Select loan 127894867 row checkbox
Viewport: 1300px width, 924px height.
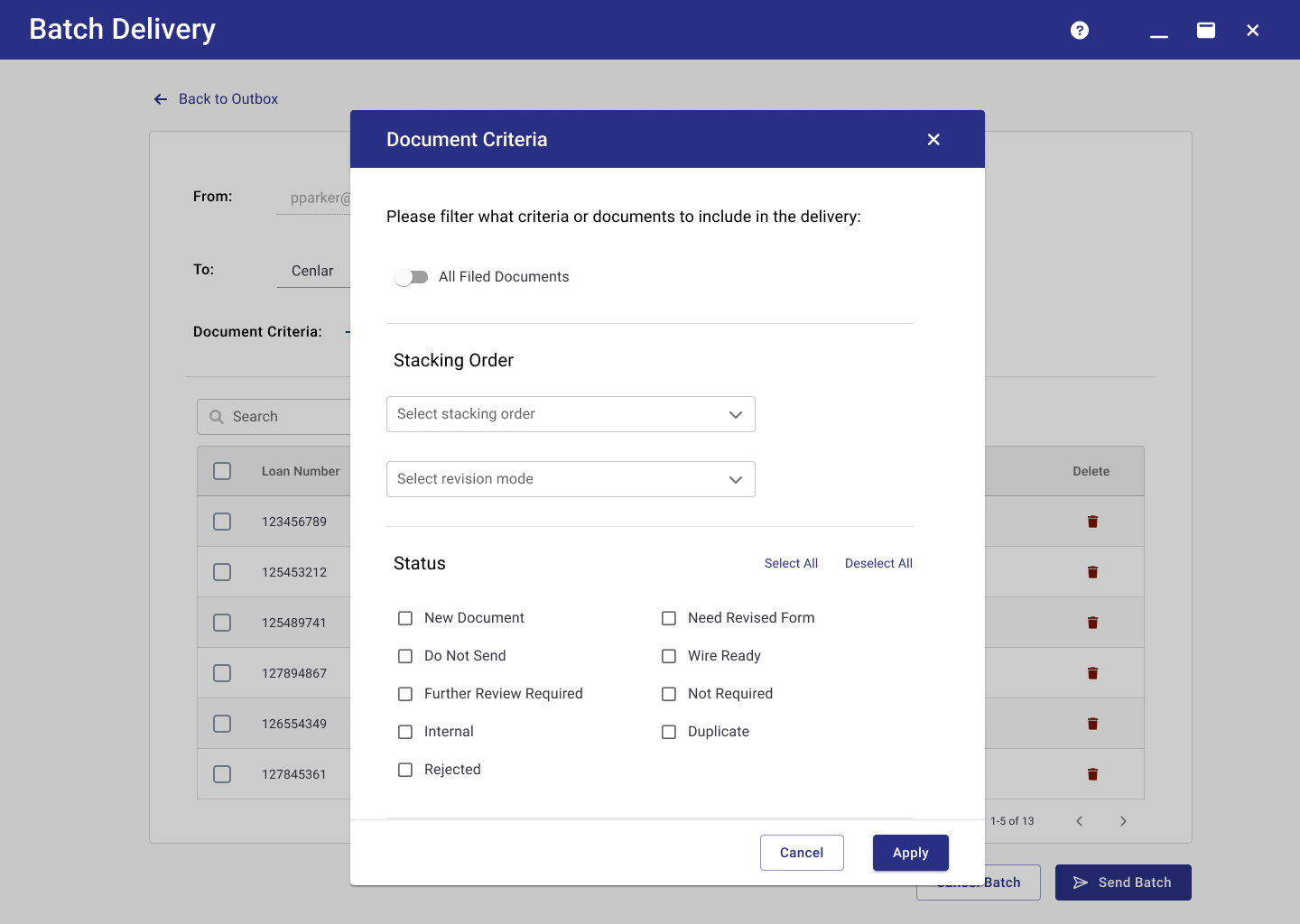point(222,673)
